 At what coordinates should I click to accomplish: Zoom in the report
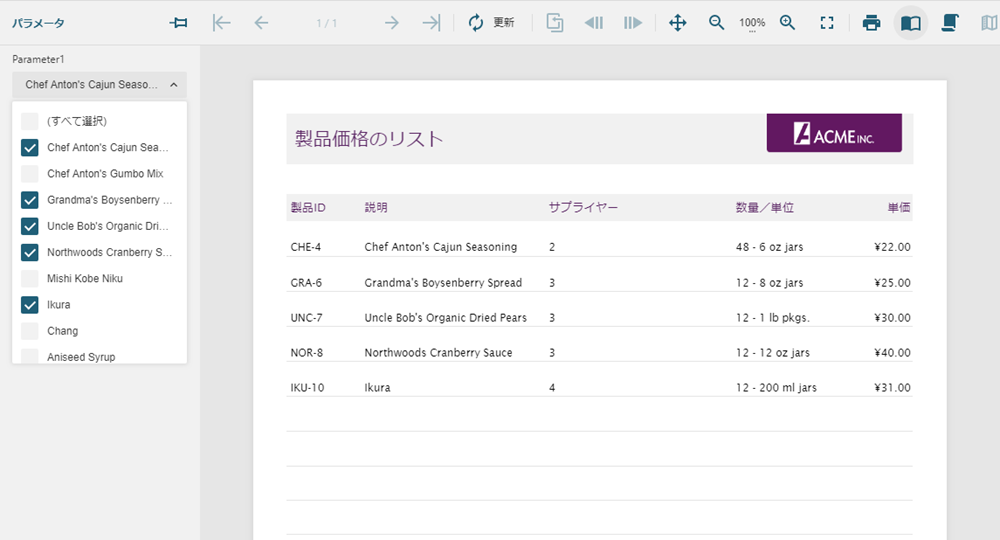pos(788,23)
